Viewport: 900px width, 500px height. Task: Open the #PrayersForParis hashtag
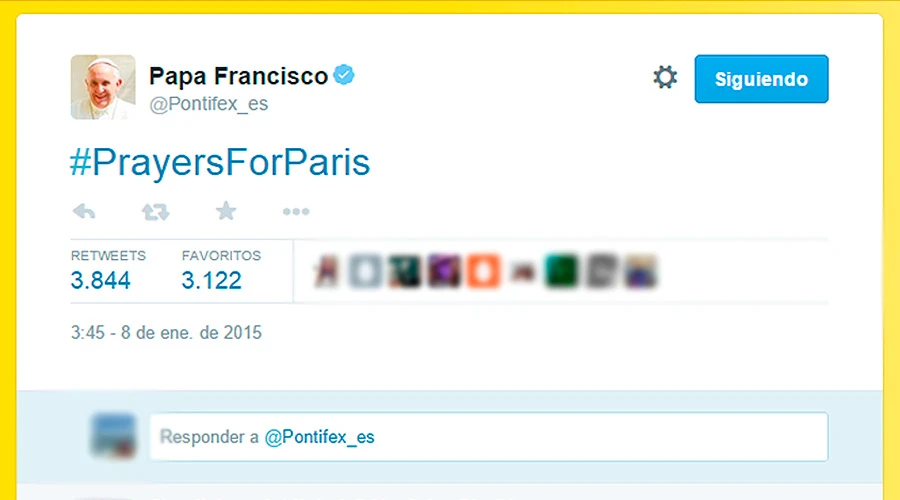[220, 162]
